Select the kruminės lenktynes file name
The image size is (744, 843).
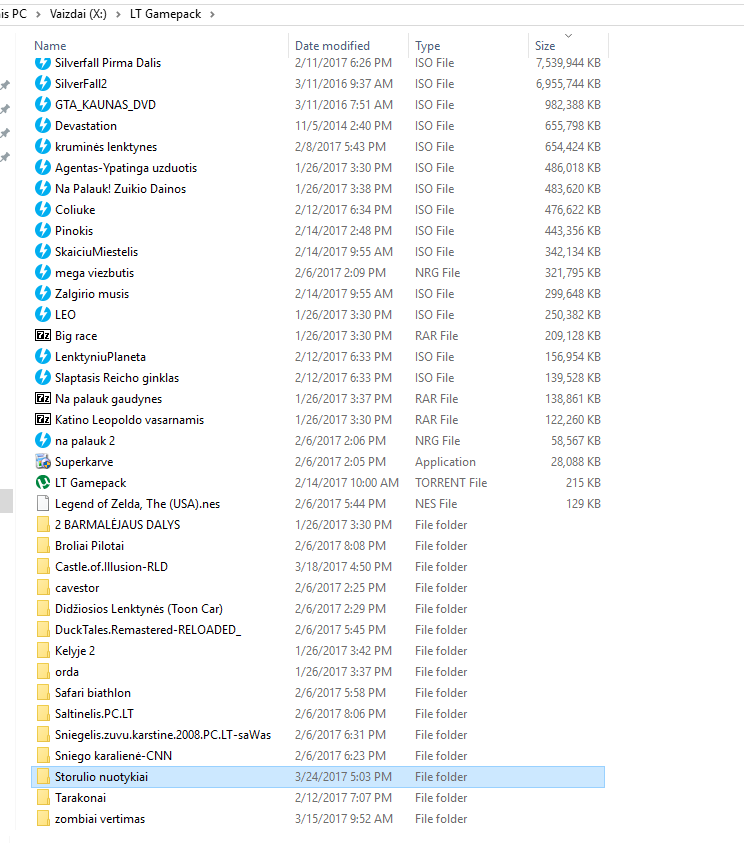coord(106,147)
